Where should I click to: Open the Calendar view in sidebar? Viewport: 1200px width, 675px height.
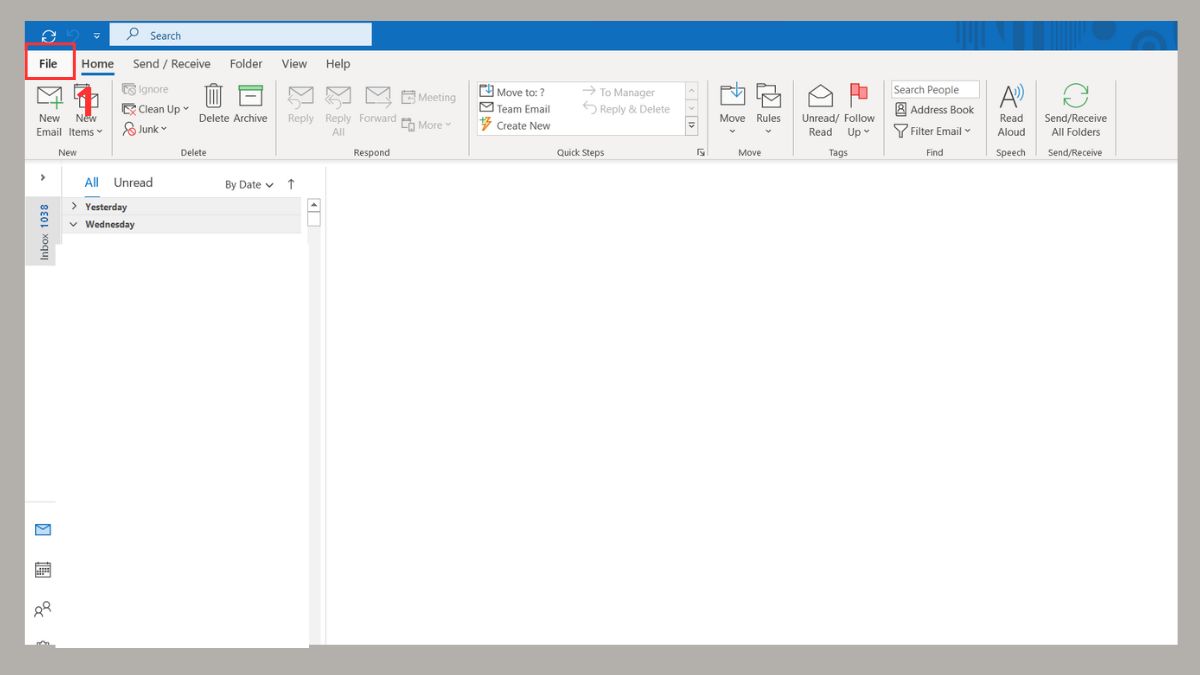pyautogui.click(x=43, y=570)
